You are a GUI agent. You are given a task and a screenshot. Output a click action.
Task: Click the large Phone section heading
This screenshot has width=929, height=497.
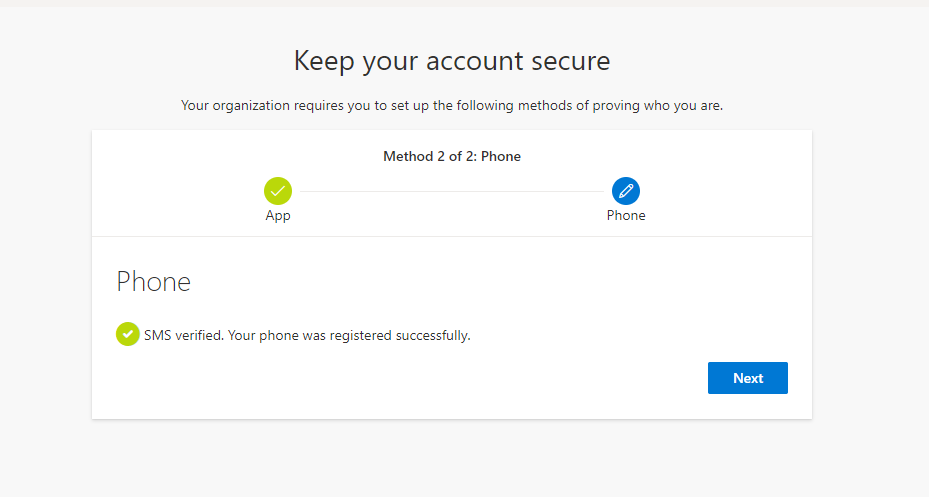pyautogui.click(x=153, y=281)
